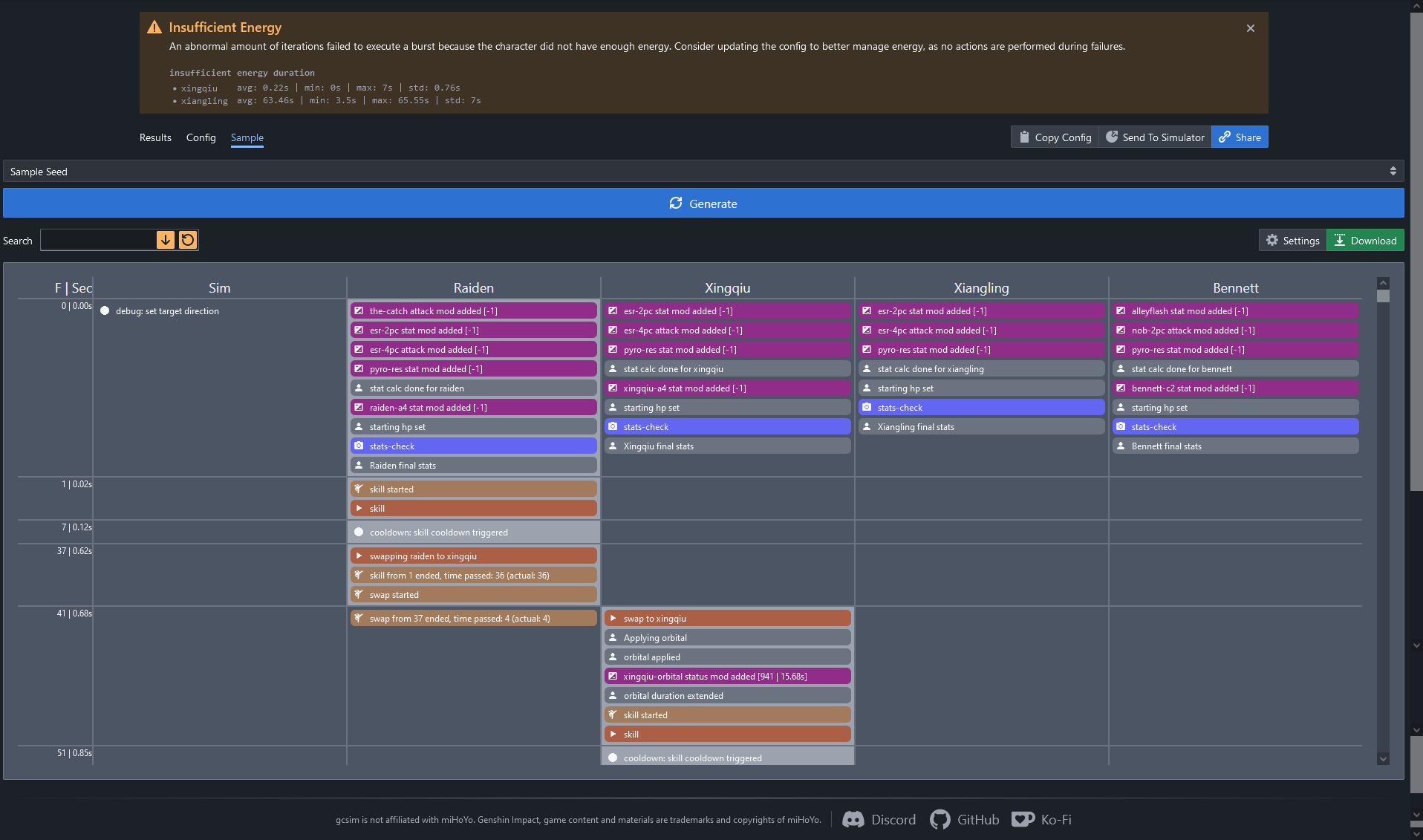Click the Copy Config clipboard icon
Screen dimensions: 1423x840
[x=1024, y=137]
